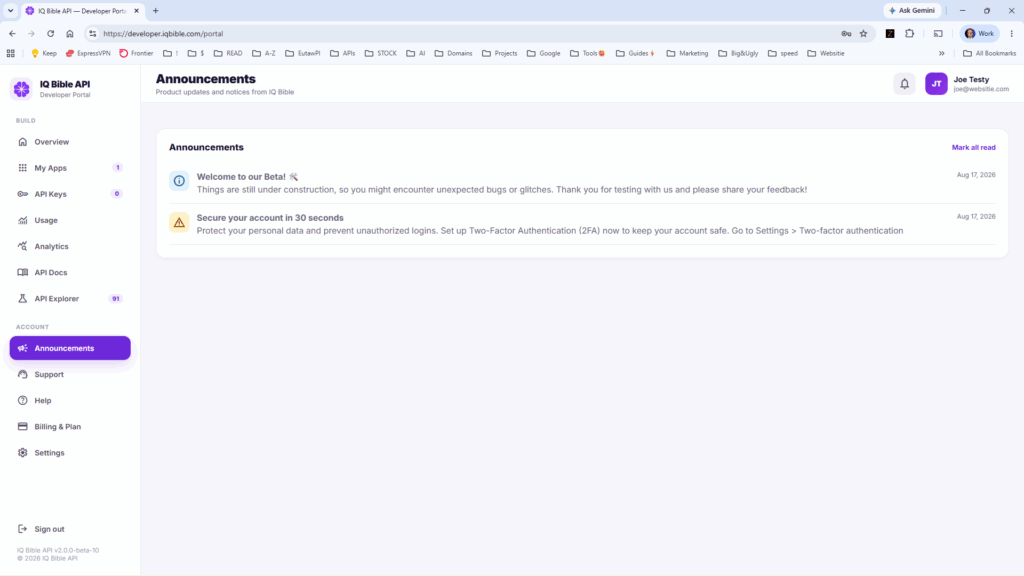The width and height of the screenshot is (1024, 576).
Task: Expand the STOCK bookmarks folder
Action: click(x=381, y=54)
